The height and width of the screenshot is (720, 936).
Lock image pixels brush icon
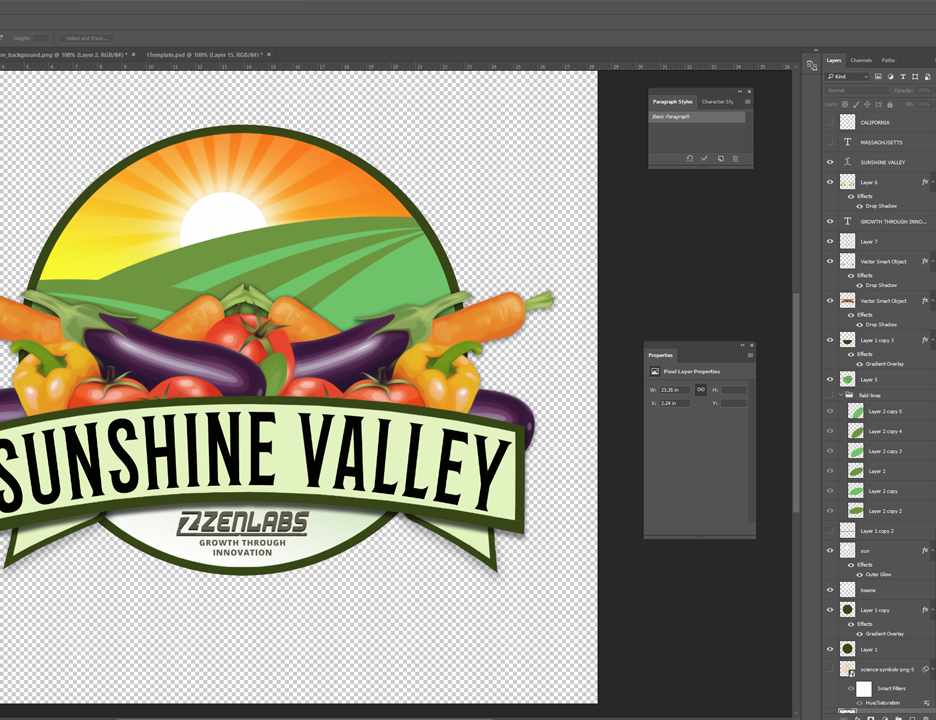tap(856, 104)
